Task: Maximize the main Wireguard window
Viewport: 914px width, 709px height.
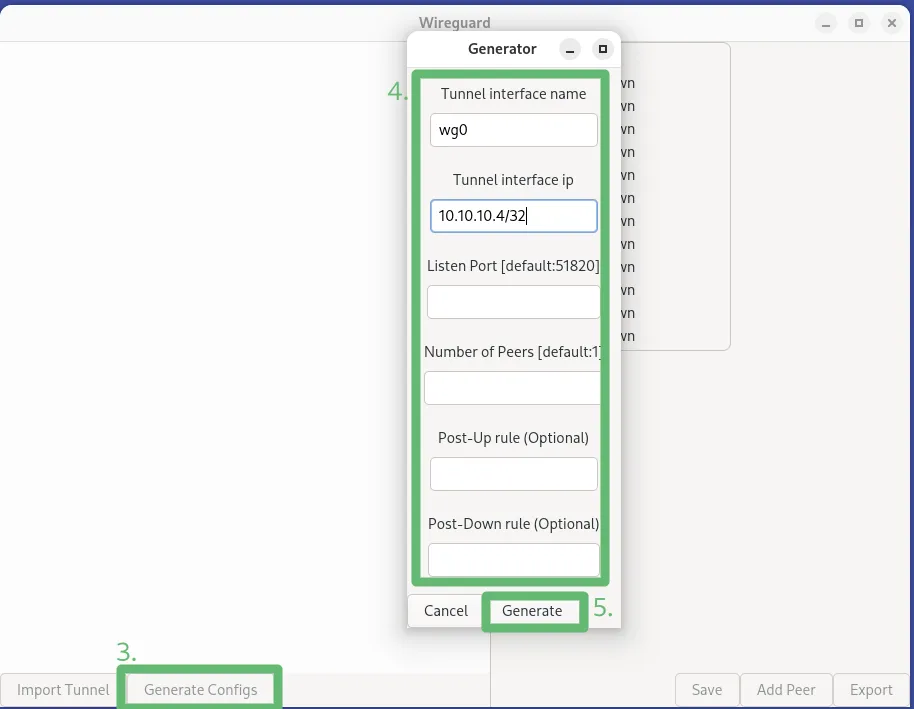Action: point(858,22)
